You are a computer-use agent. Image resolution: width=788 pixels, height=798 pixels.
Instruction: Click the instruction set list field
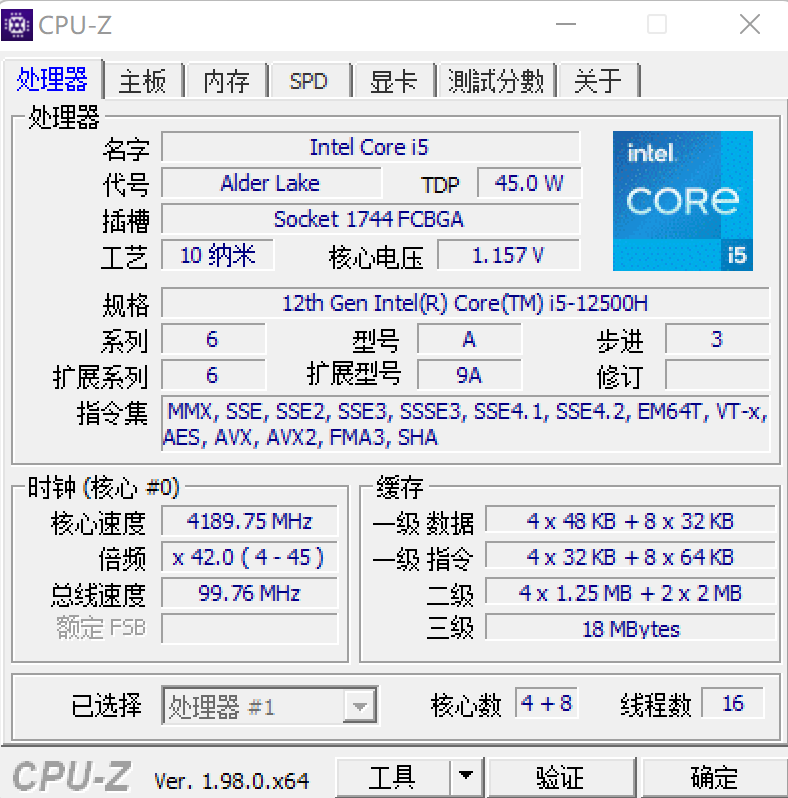(465, 424)
